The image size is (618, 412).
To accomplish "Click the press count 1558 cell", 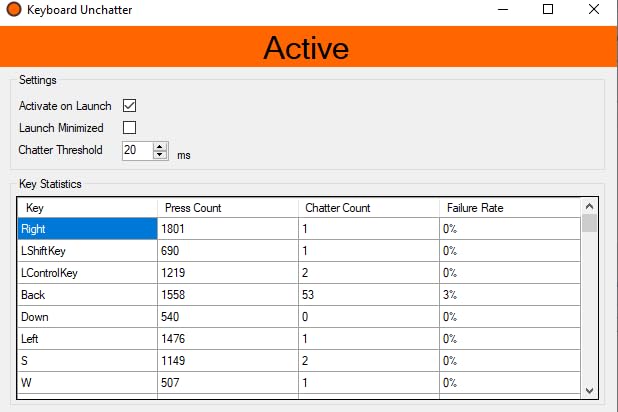I will click(x=228, y=295).
